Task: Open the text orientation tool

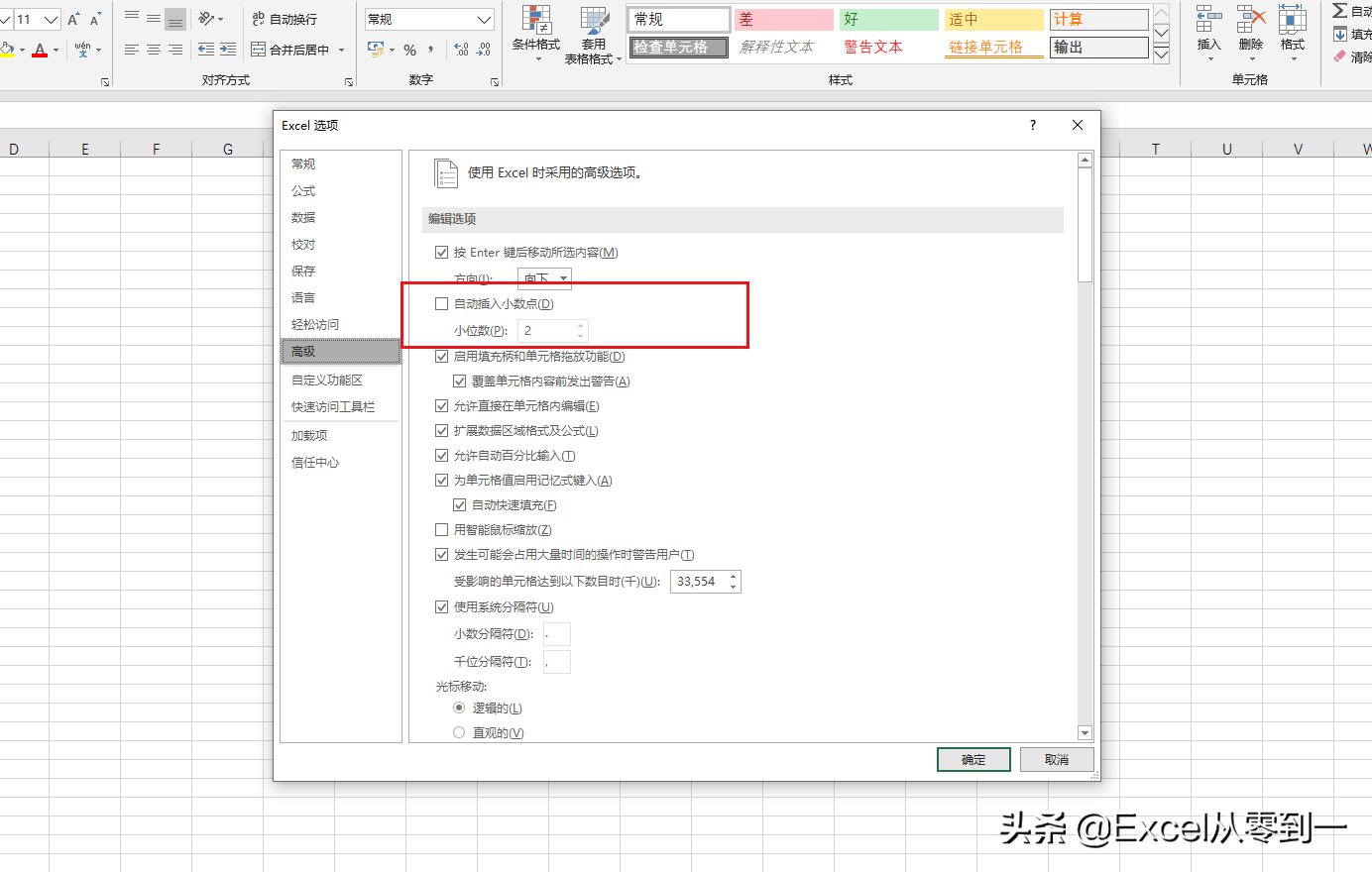Action: pos(209,18)
